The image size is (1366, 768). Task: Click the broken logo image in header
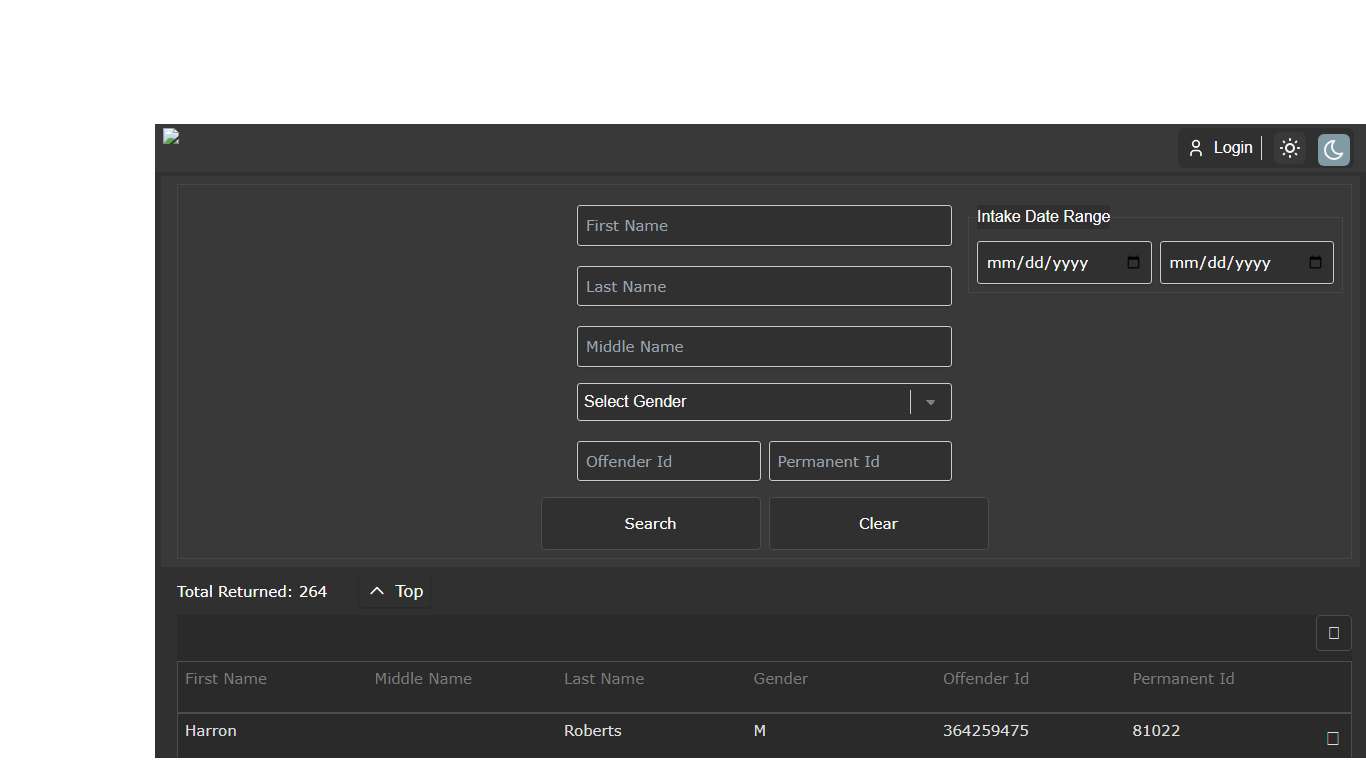(171, 137)
